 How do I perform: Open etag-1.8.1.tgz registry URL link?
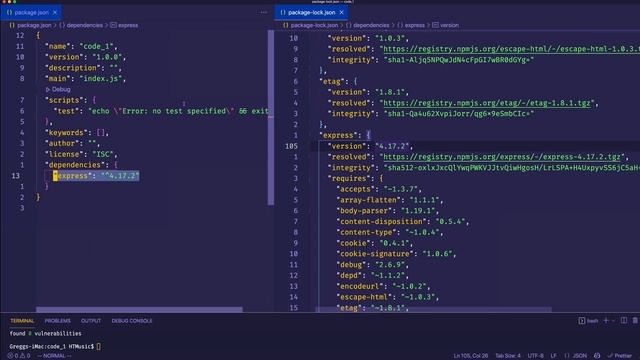pyautogui.click(x=487, y=103)
